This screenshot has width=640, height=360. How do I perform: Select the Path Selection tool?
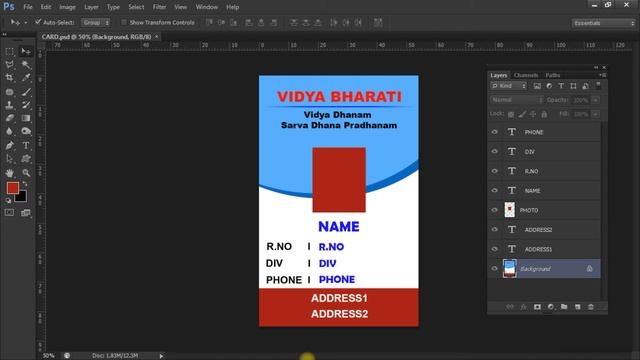pyautogui.click(x=9, y=159)
